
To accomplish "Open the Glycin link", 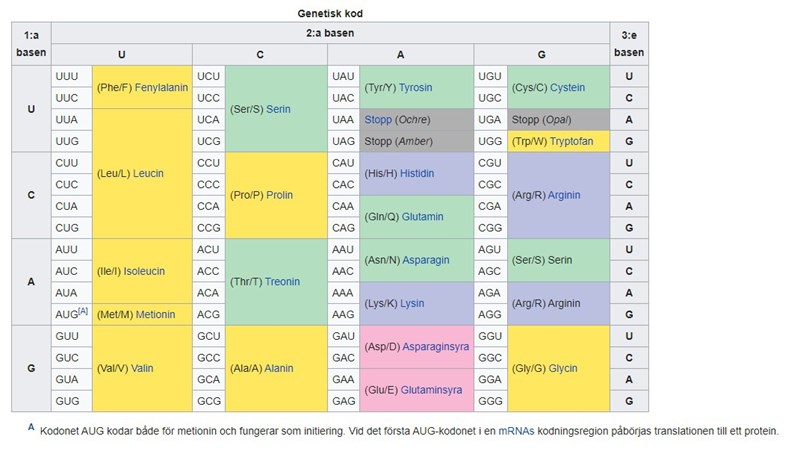I will point(562,368).
